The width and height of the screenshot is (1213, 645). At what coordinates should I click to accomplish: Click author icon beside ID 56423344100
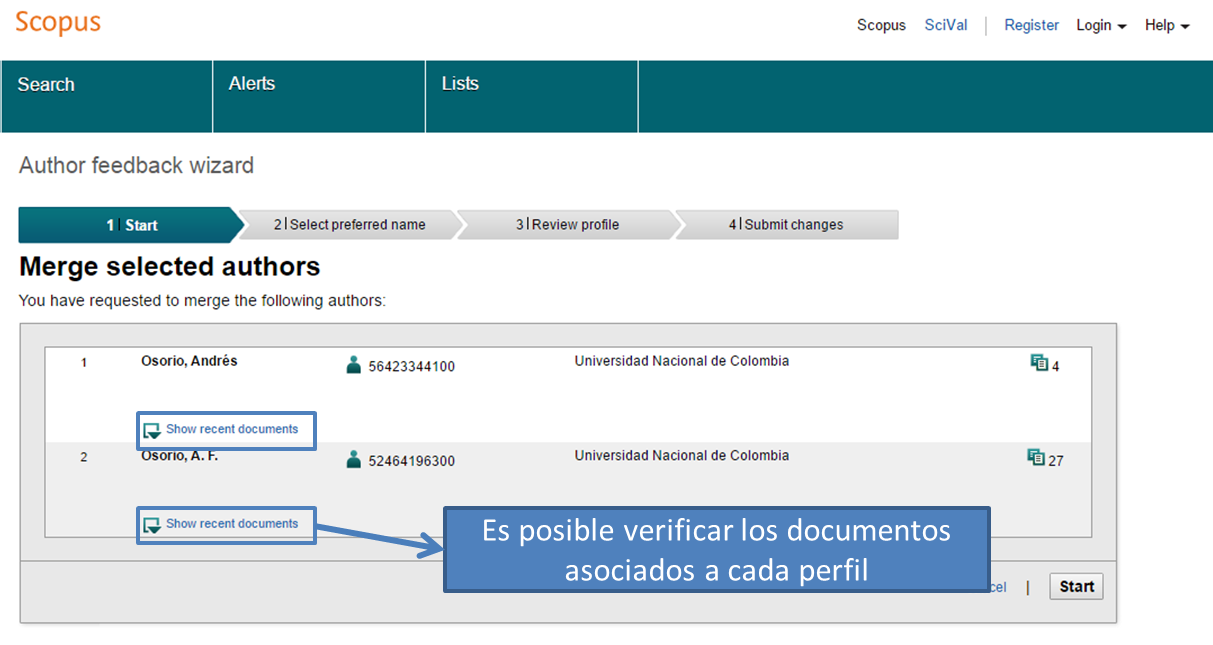coord(353,365)
